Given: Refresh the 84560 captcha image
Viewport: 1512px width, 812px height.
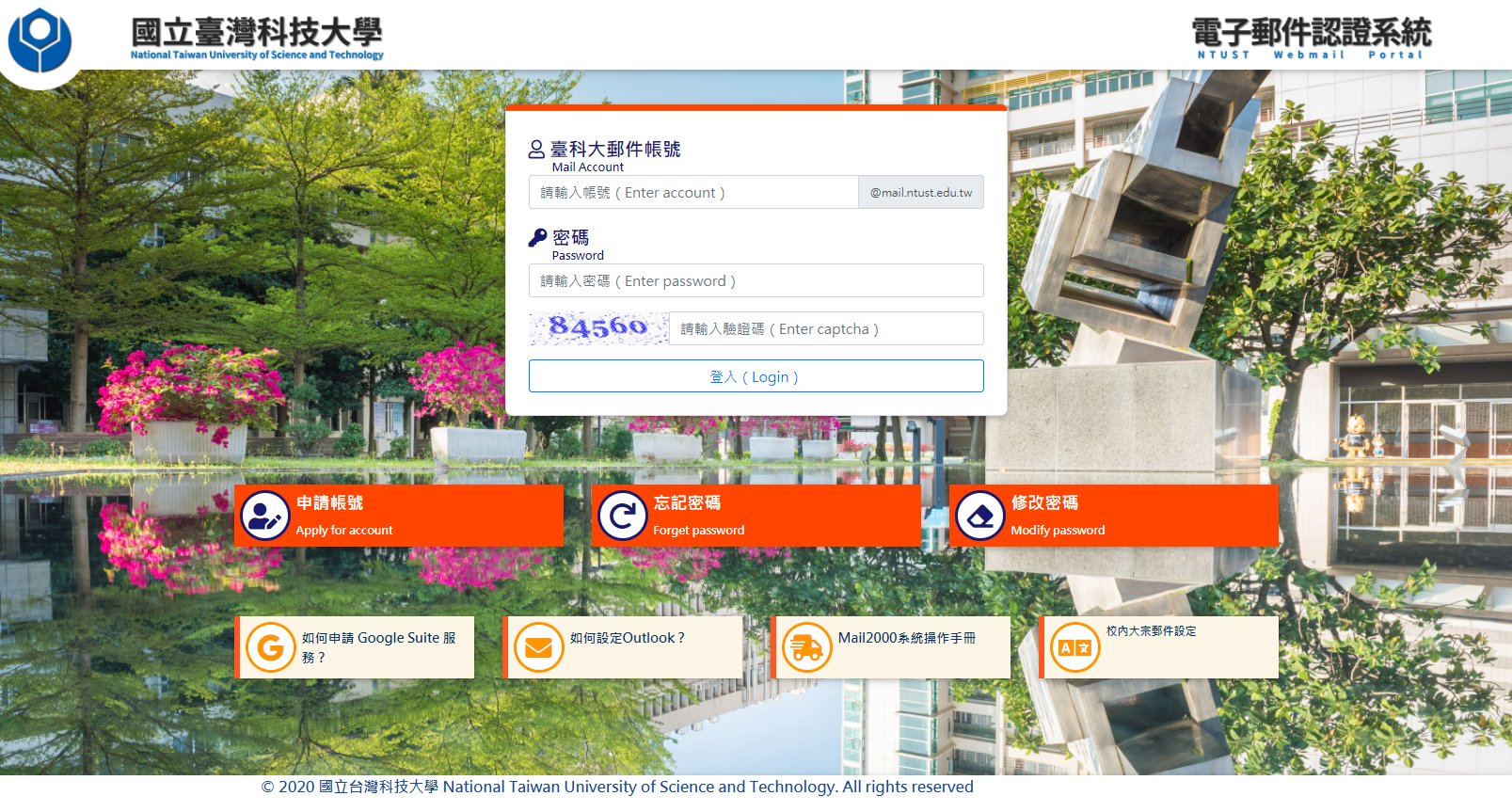Looking at the screenshot, I should coord(598,327).
